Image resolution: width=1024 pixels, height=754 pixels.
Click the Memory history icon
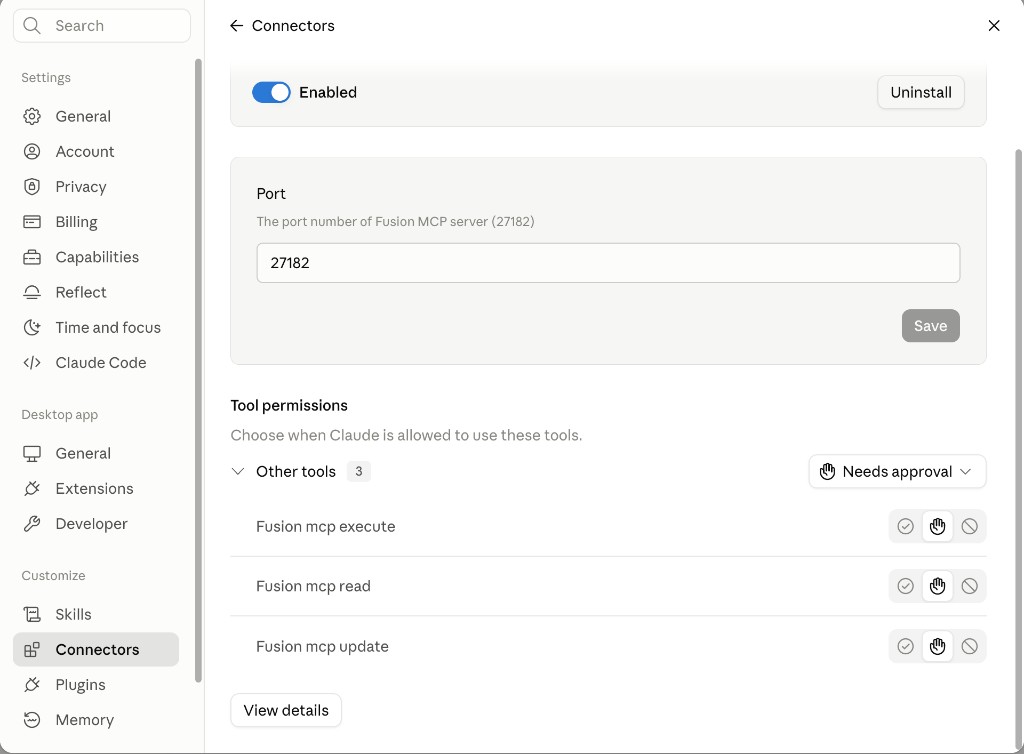click(32, 720)
